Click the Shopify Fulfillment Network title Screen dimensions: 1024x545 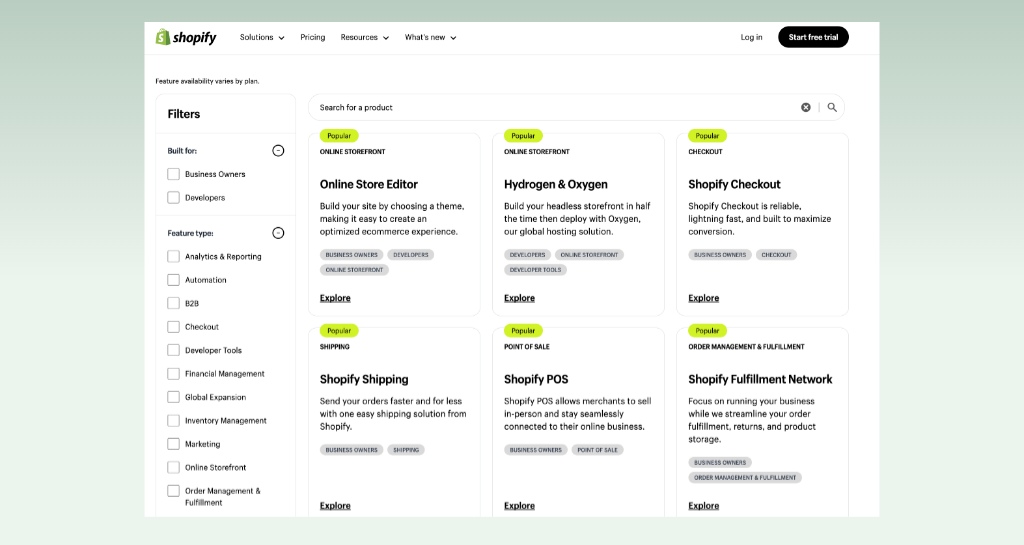pyautogui.click(x=760, y=379)
